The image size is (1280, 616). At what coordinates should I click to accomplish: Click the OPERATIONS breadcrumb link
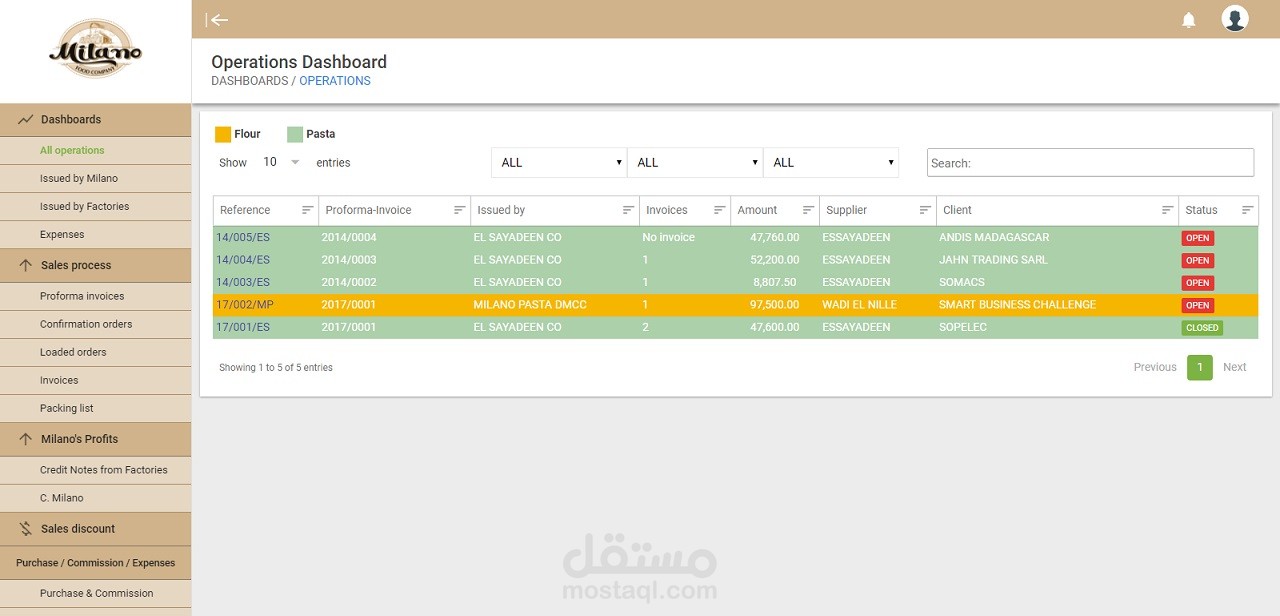(x=335, y=81)
